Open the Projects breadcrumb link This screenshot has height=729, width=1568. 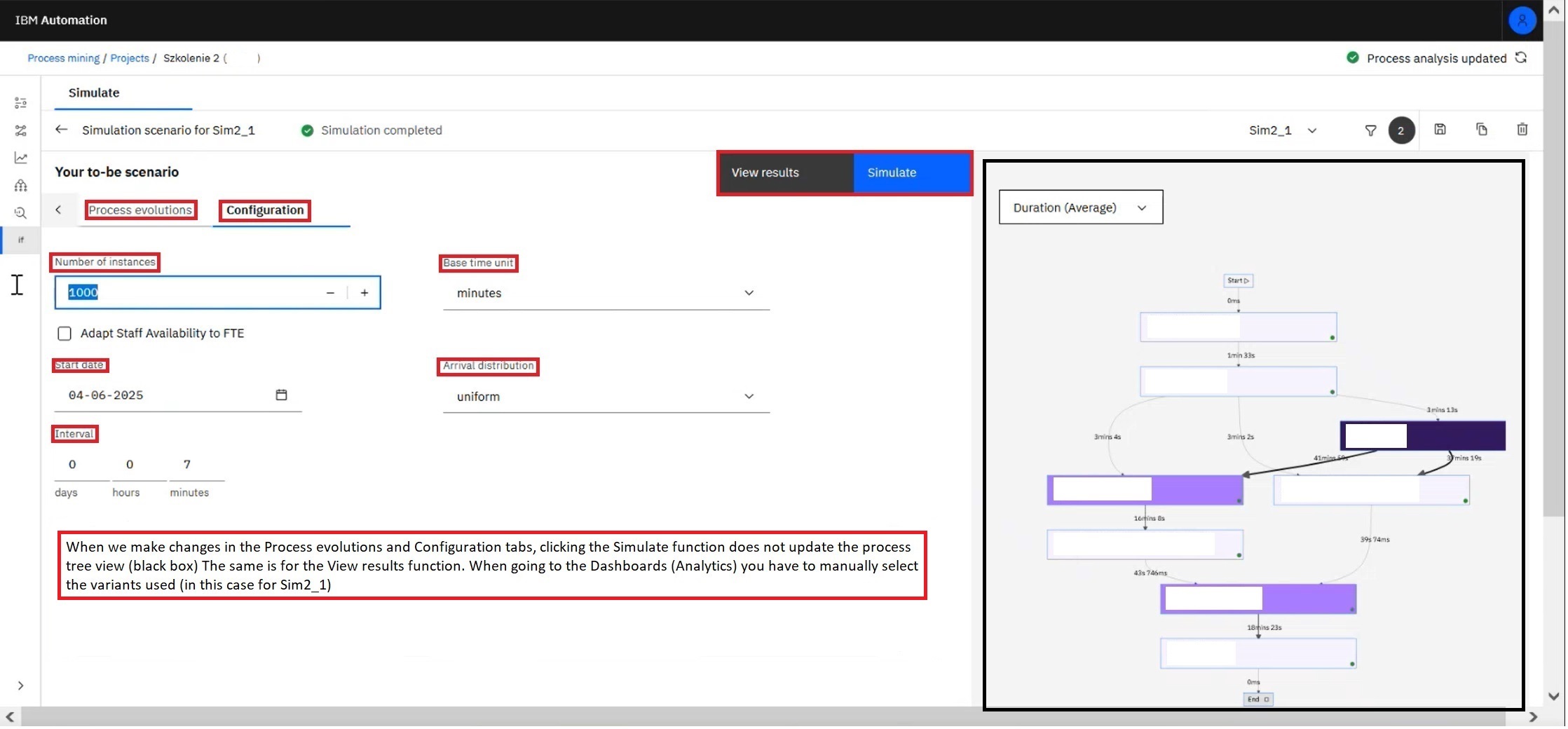130,58
